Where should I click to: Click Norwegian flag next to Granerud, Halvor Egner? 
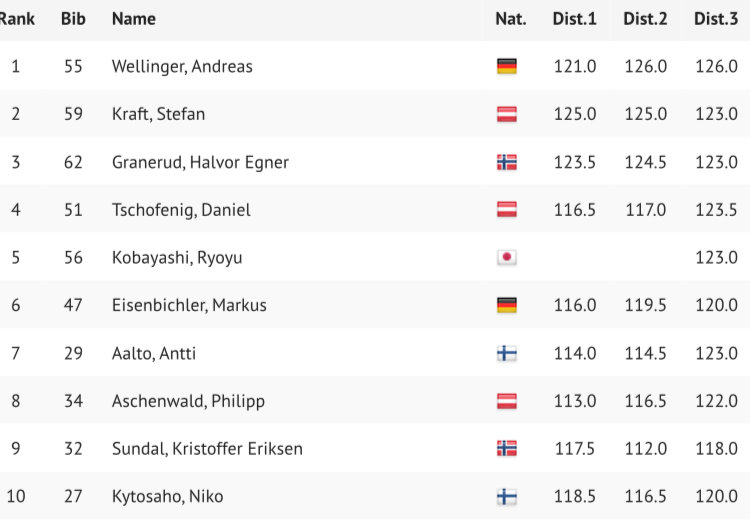point(506,162)
